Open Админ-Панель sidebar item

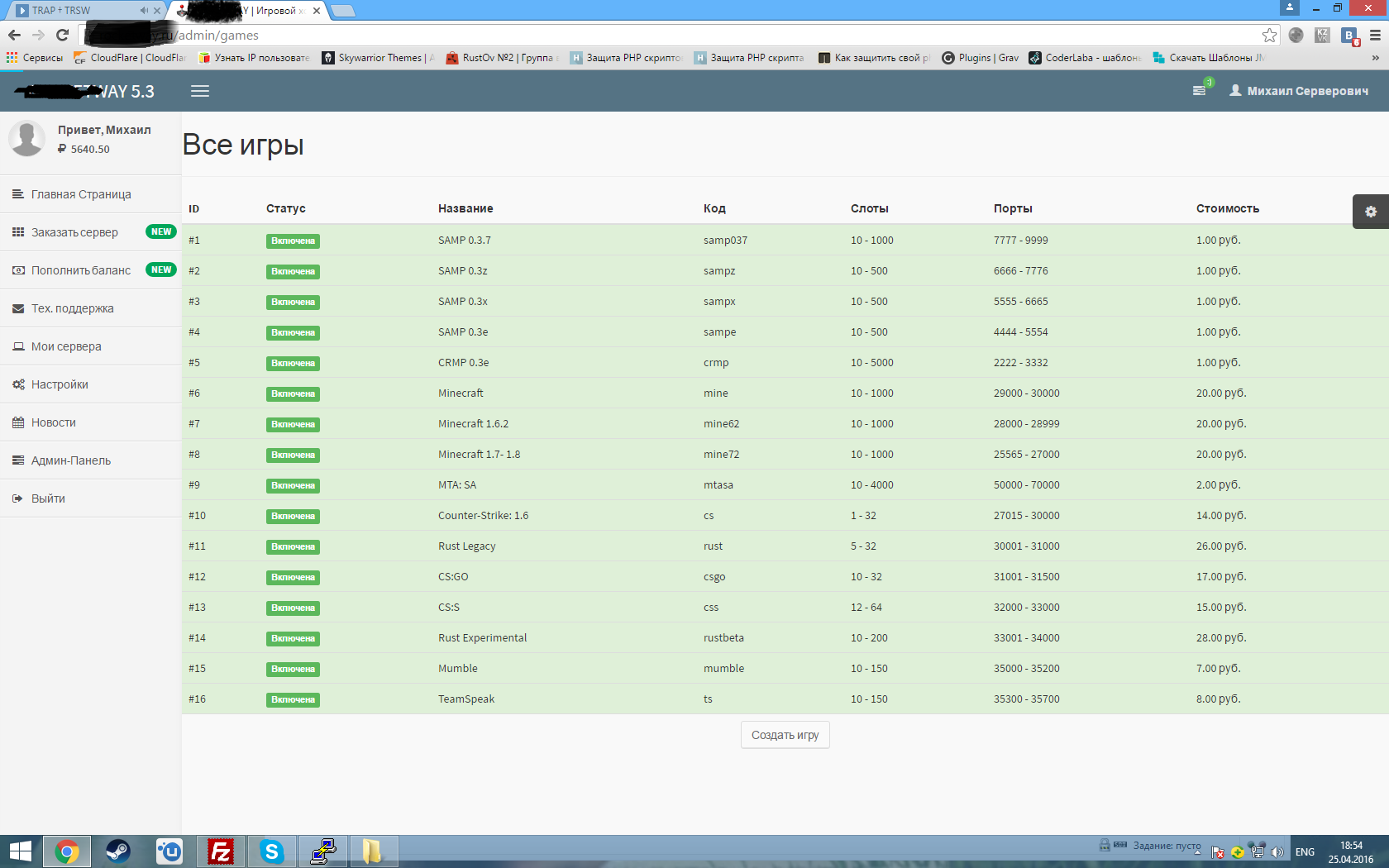[x=90, y=460]
